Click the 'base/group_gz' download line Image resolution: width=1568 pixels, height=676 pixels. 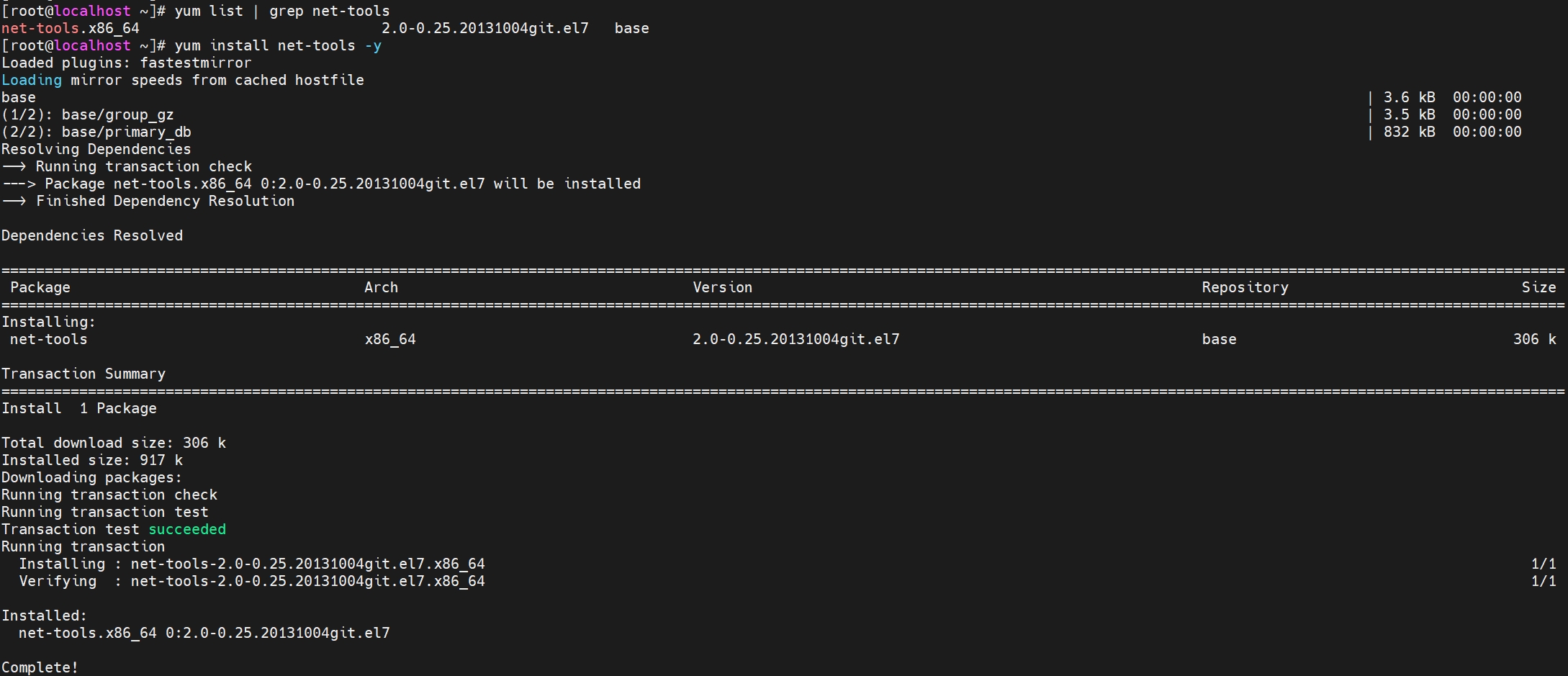coord(88,114)
